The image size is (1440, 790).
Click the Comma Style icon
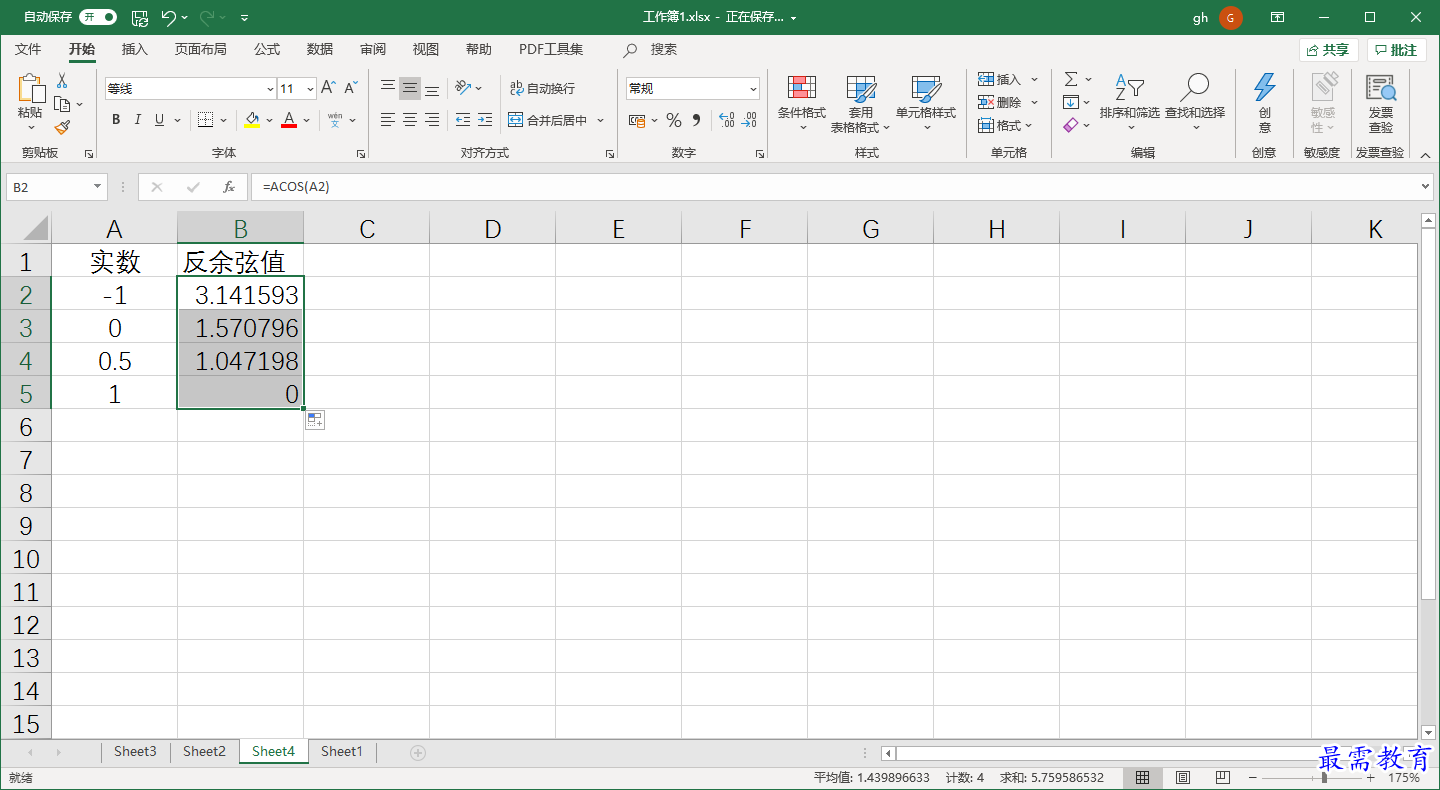[x=697, y=120]
